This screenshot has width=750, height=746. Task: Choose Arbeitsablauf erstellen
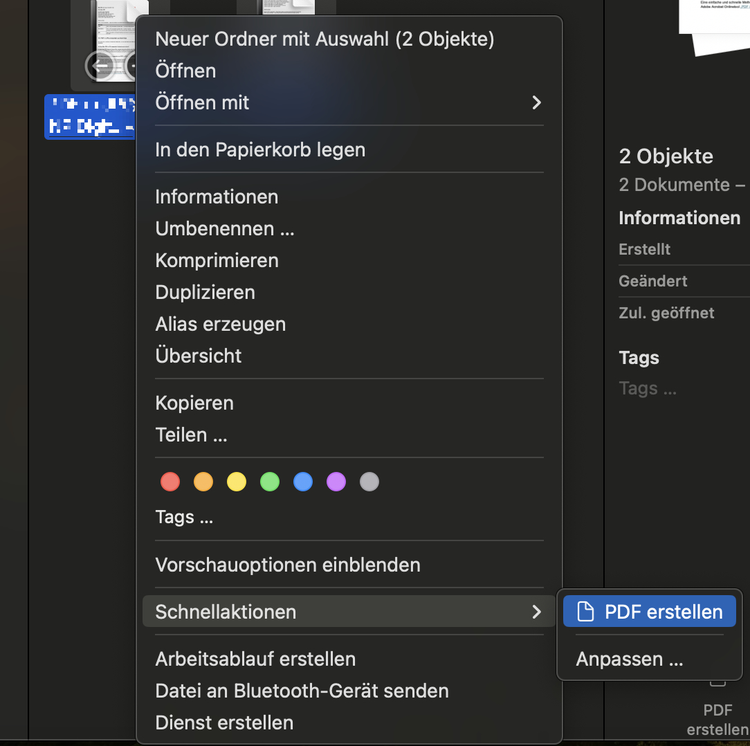349,659
